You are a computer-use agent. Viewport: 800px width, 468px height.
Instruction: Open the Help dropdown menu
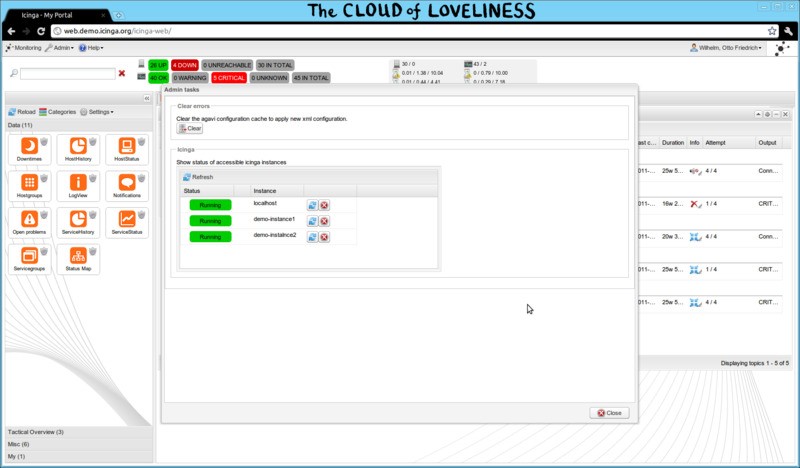pos(91,48)
